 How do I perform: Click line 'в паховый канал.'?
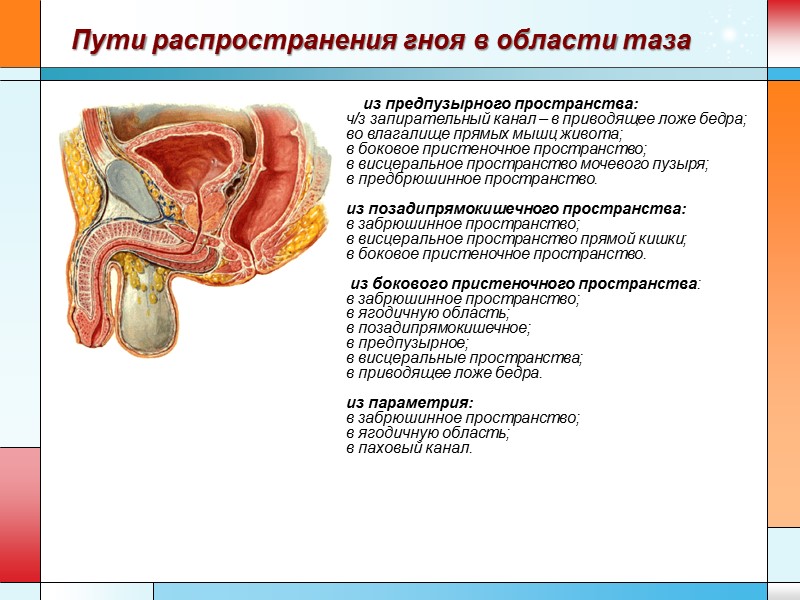point(409,448)
